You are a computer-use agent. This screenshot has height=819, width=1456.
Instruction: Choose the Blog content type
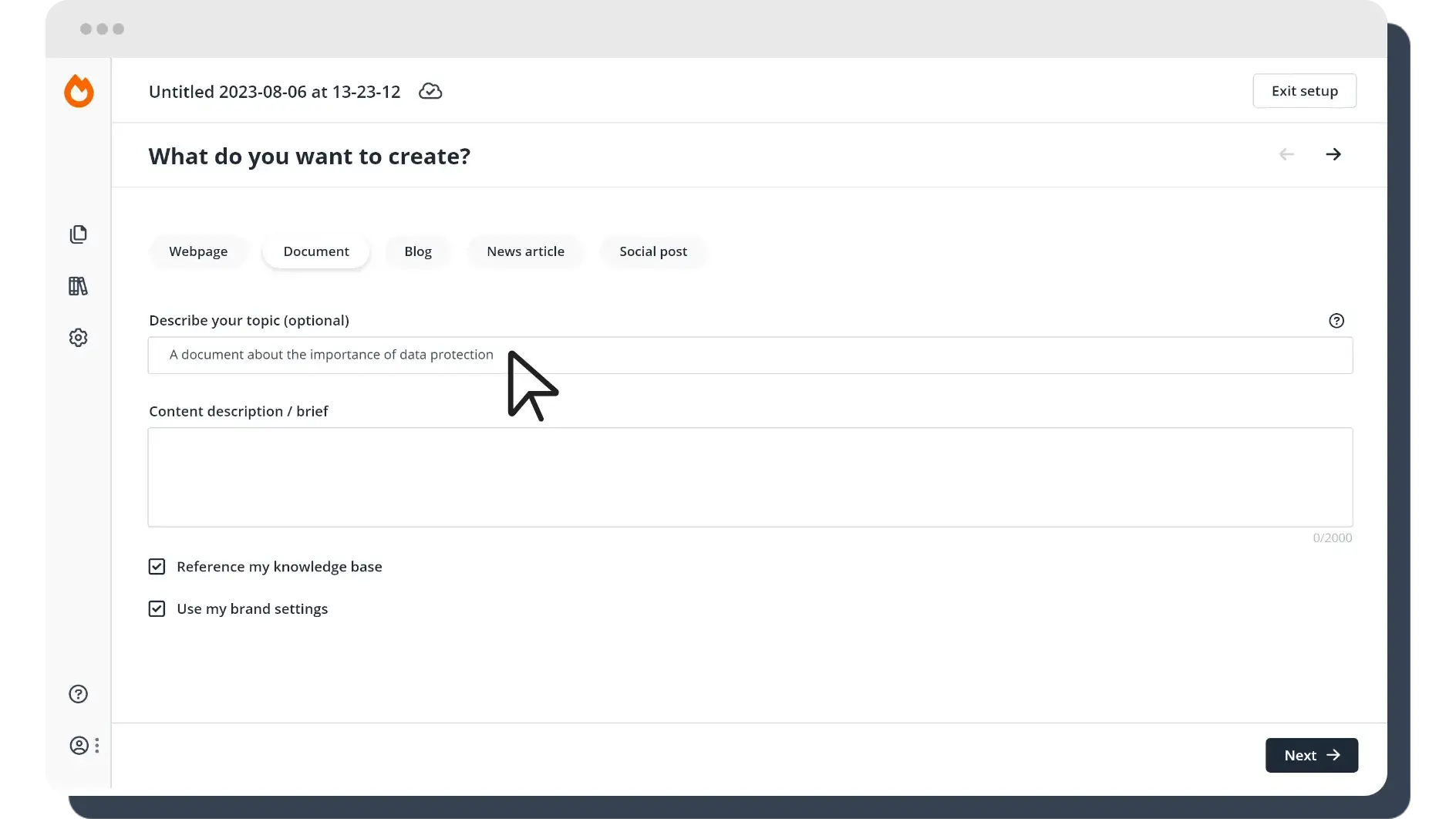[418, 251]
